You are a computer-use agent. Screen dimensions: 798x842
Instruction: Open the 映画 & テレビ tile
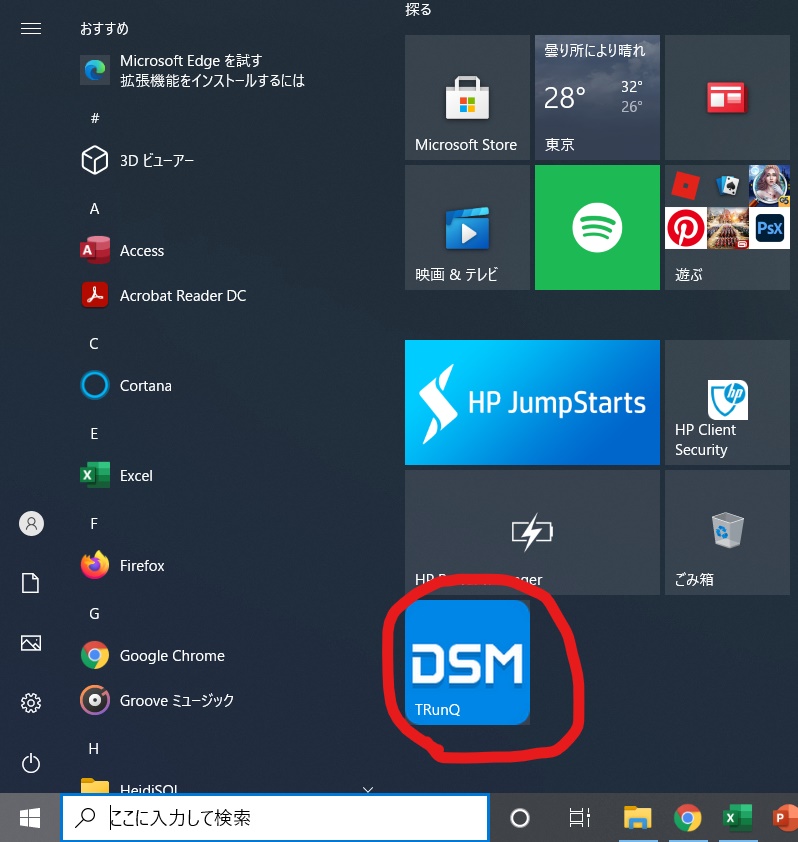(467, 227)
